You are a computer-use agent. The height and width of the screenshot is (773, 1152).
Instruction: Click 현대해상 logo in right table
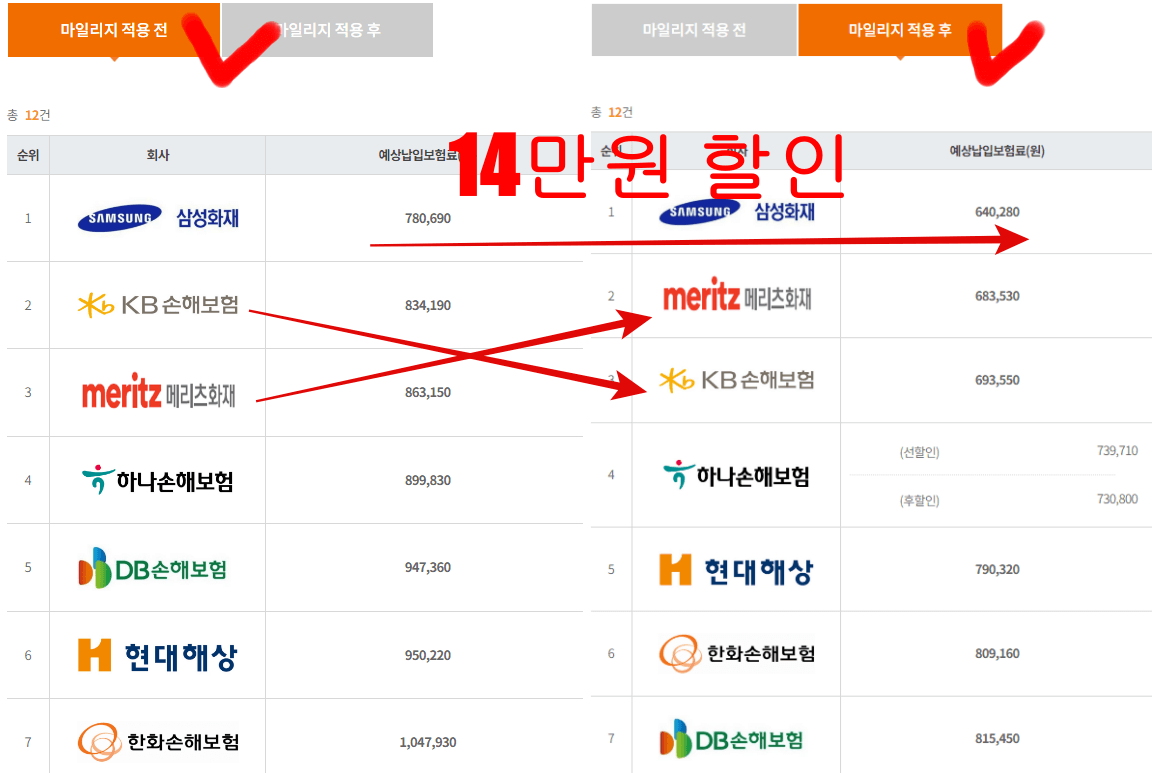click(x=737, y=569)
